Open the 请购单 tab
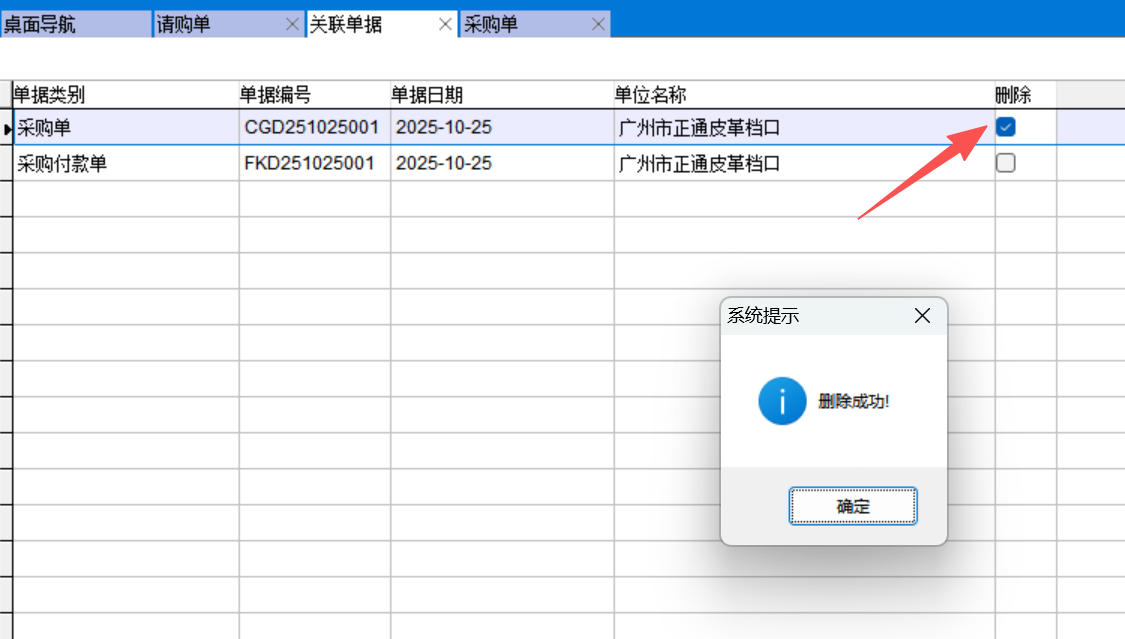This screenshot has height=639, width=1125. coord(184,25)
